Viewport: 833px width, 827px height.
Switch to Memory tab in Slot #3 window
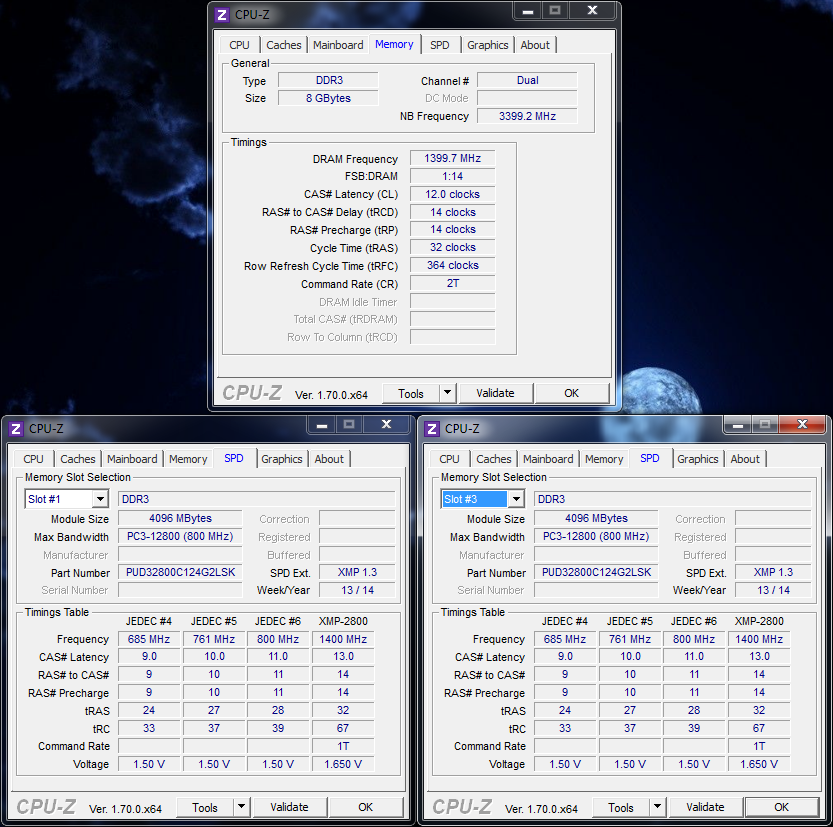[604, 459]
